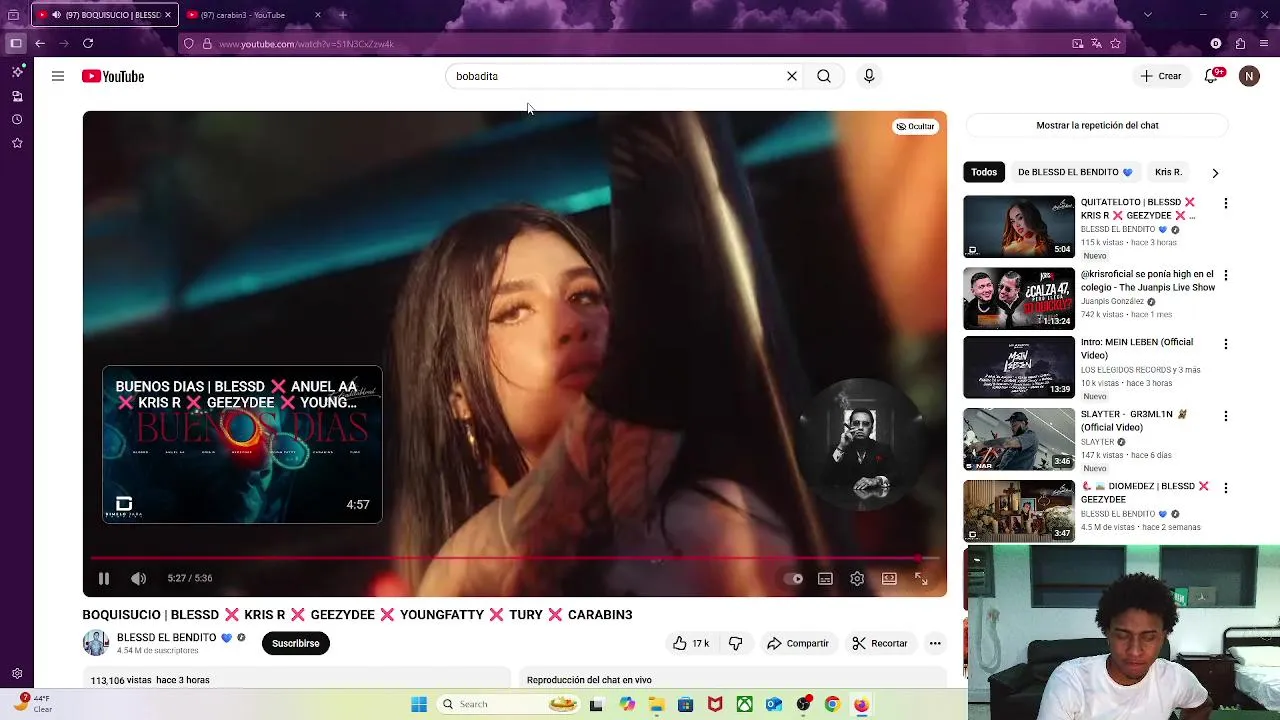Open SLAYTER - GR3ML1N video title
This screenshot has height=720, width=1280.
pyautogui.click(x=1133, y=420)
